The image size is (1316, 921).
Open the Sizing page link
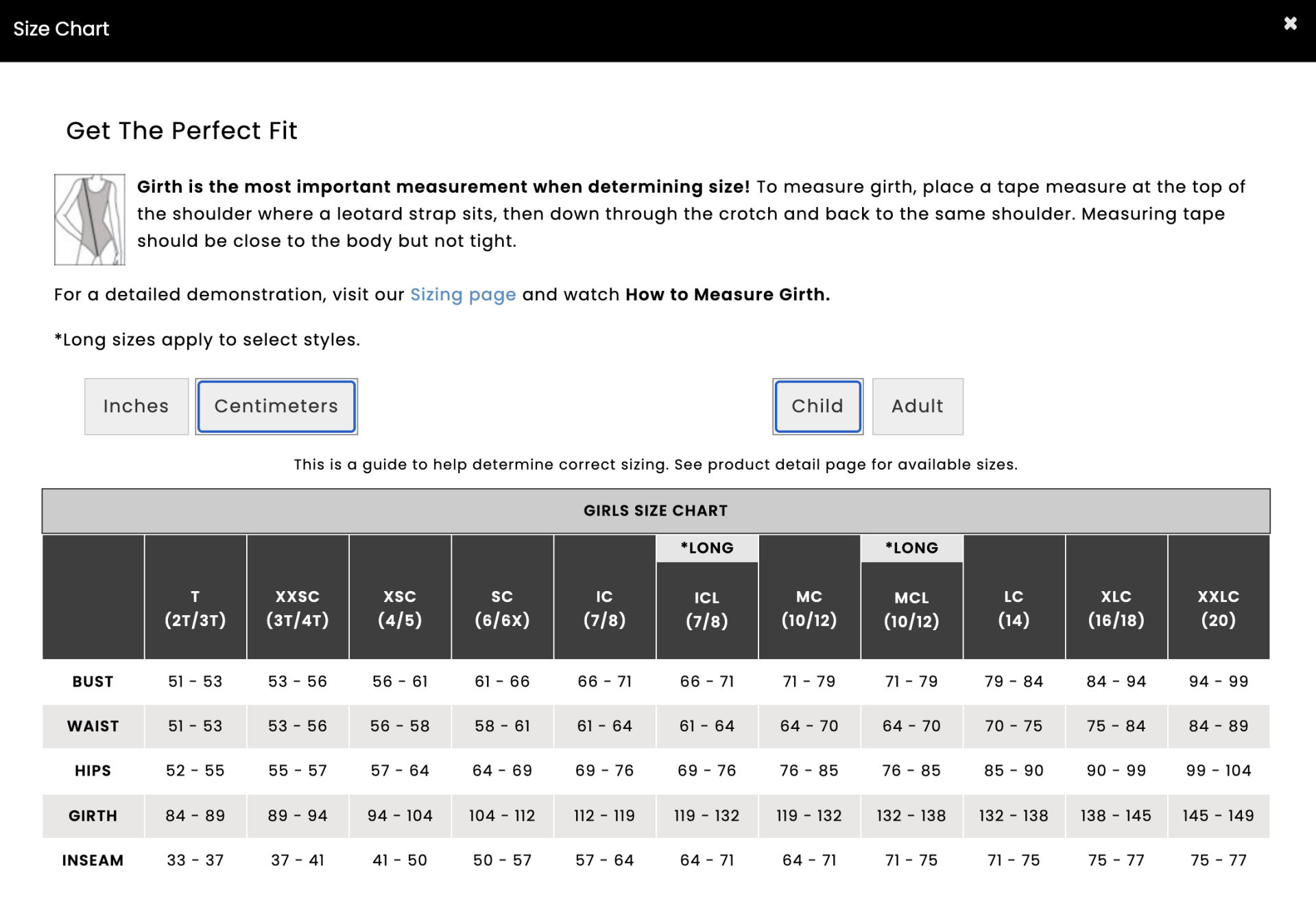[463, 295]
